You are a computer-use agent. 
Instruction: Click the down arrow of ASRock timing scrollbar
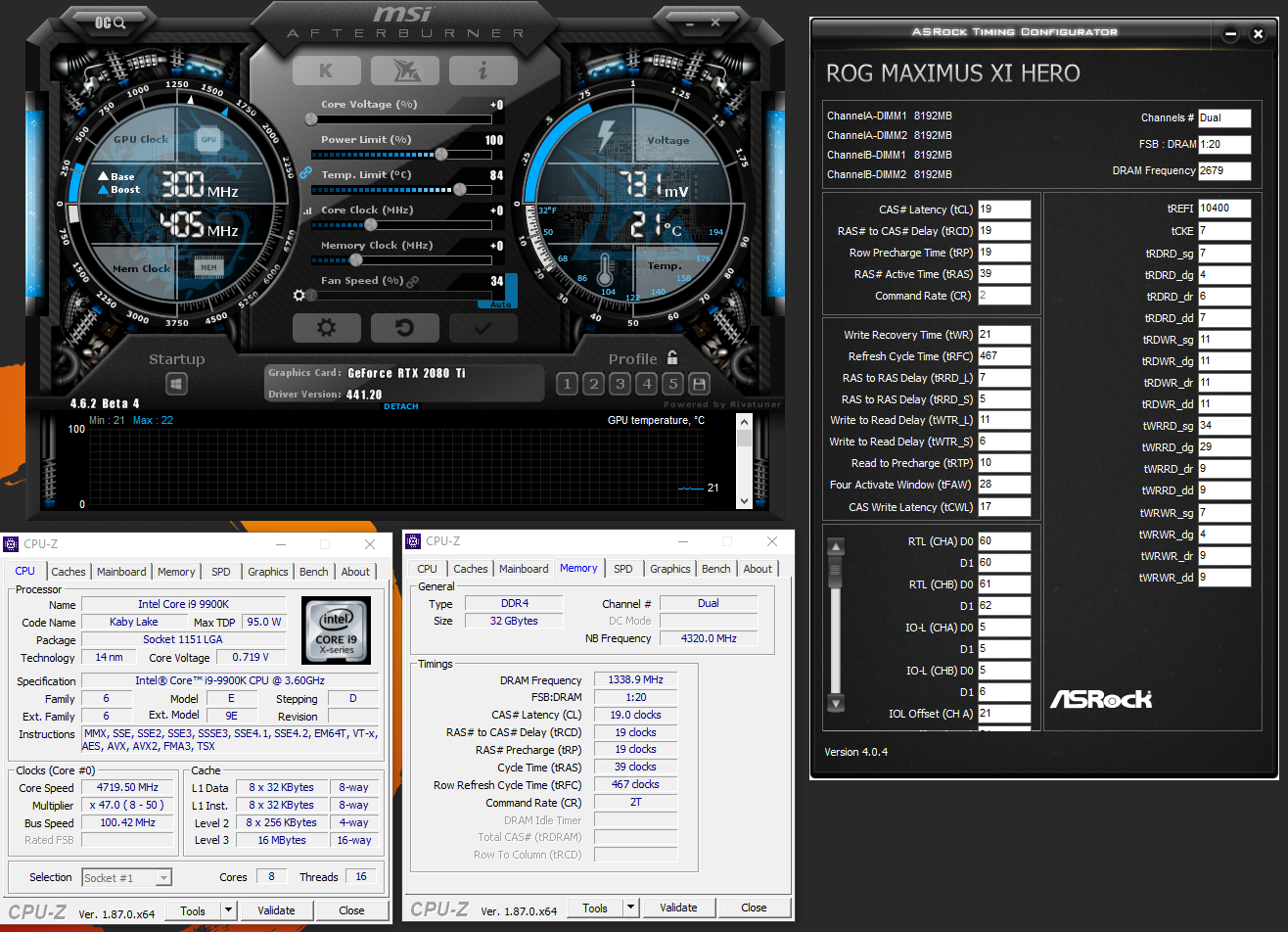click(x=835, y=703)
